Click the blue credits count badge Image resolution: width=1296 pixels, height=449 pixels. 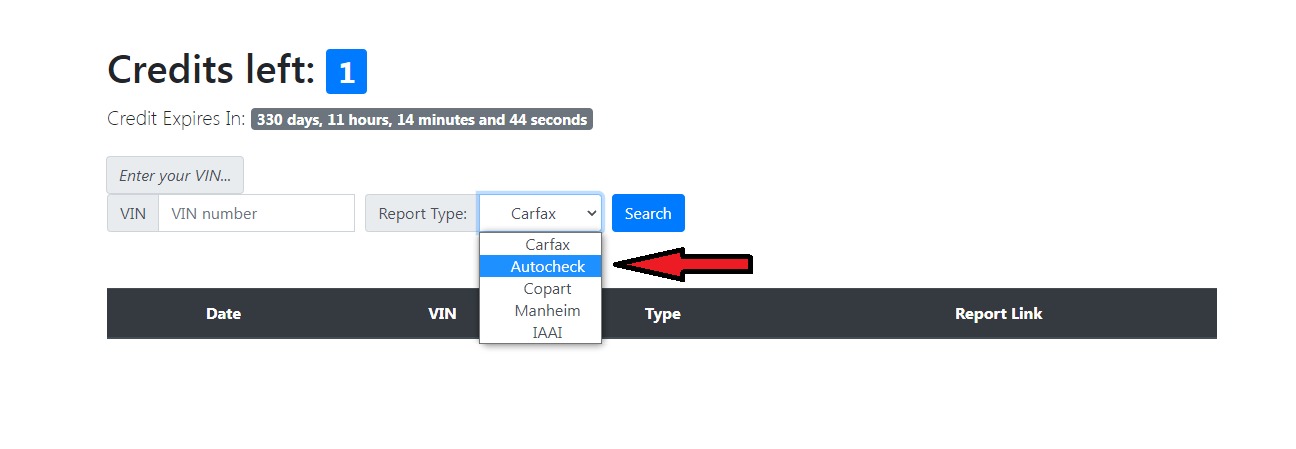346,72
